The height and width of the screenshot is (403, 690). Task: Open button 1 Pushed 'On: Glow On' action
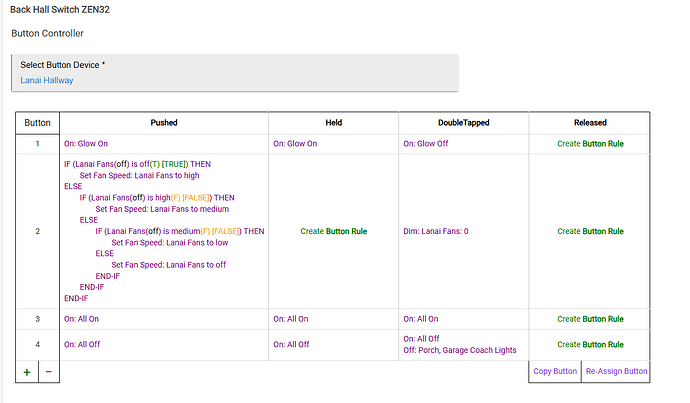click(86, 144)
